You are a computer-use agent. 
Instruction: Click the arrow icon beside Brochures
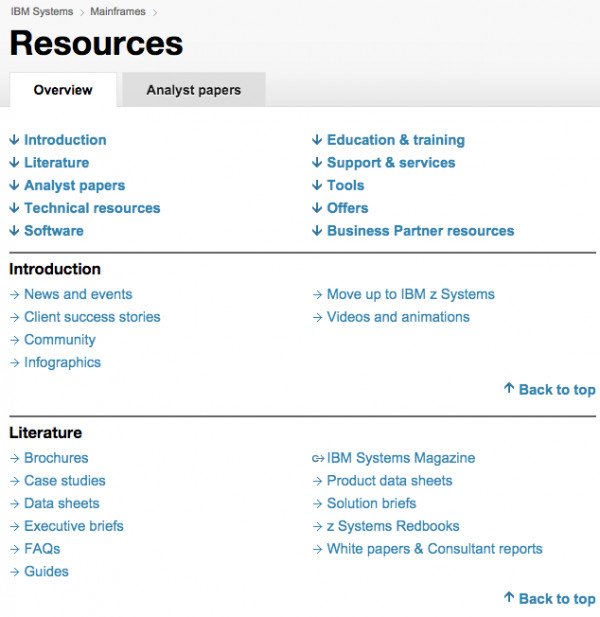point(15,458)
